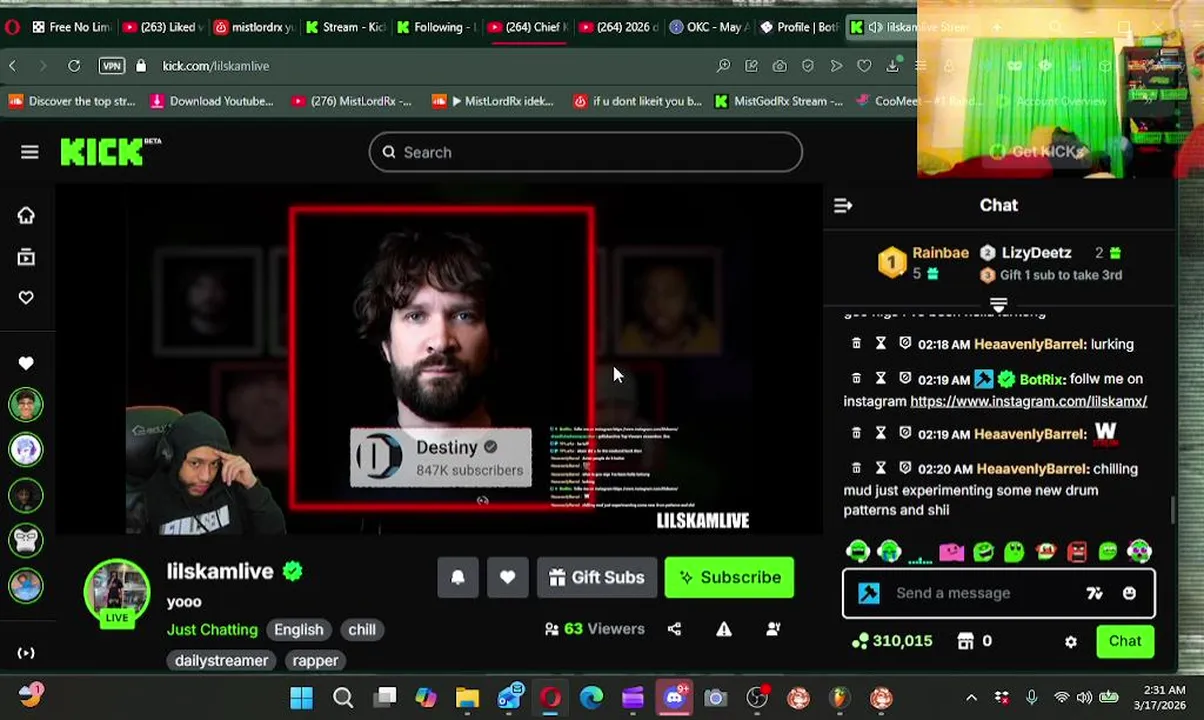The width and height of the screenshot is (1204, 720).
Task: Switch to the Free No Limi browser tab
Action: tap(70, 27)
